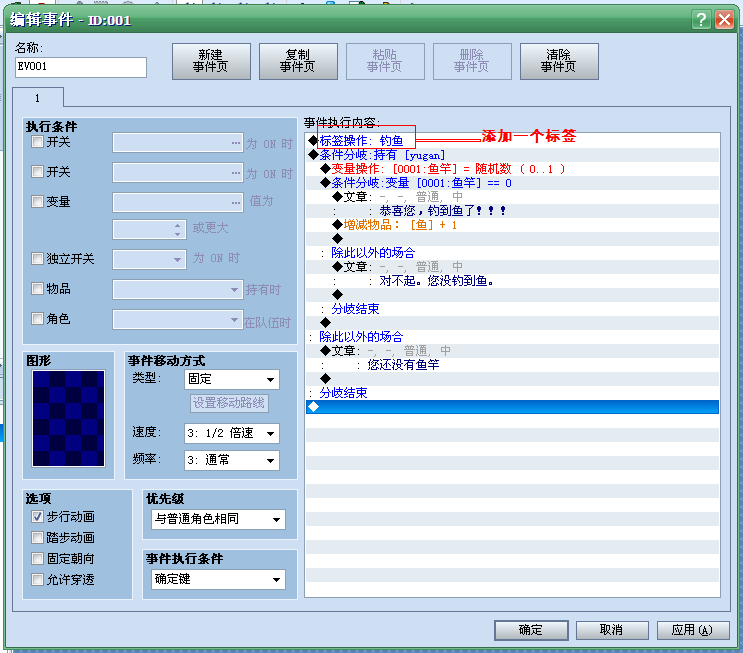Click the 变量 selector ellipsis field
The height and width of the screenshot is (653, 743).
pos(178,202)
